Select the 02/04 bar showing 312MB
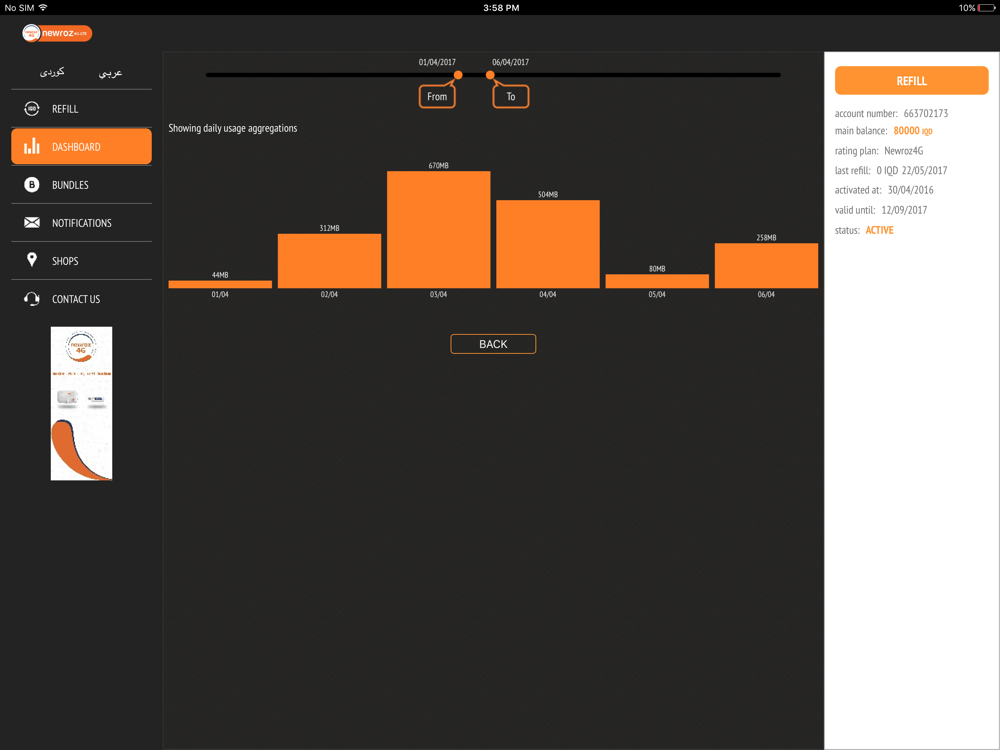 click(329, 261)
